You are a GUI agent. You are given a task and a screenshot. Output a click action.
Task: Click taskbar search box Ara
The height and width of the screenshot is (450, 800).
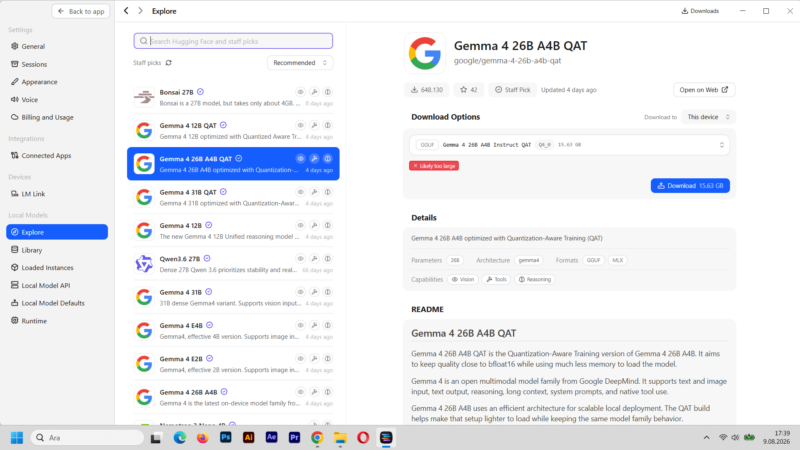tap(87, 438)
